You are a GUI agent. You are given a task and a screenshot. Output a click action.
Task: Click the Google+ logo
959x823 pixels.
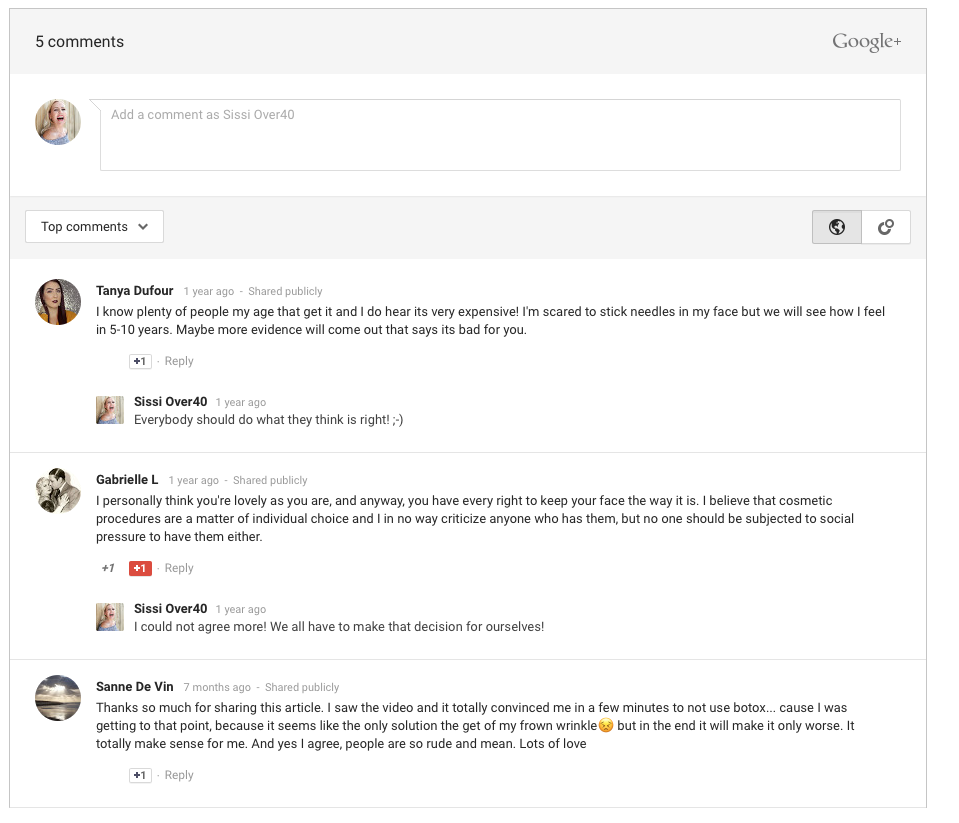pyautogui.click(x=866, y=42)
